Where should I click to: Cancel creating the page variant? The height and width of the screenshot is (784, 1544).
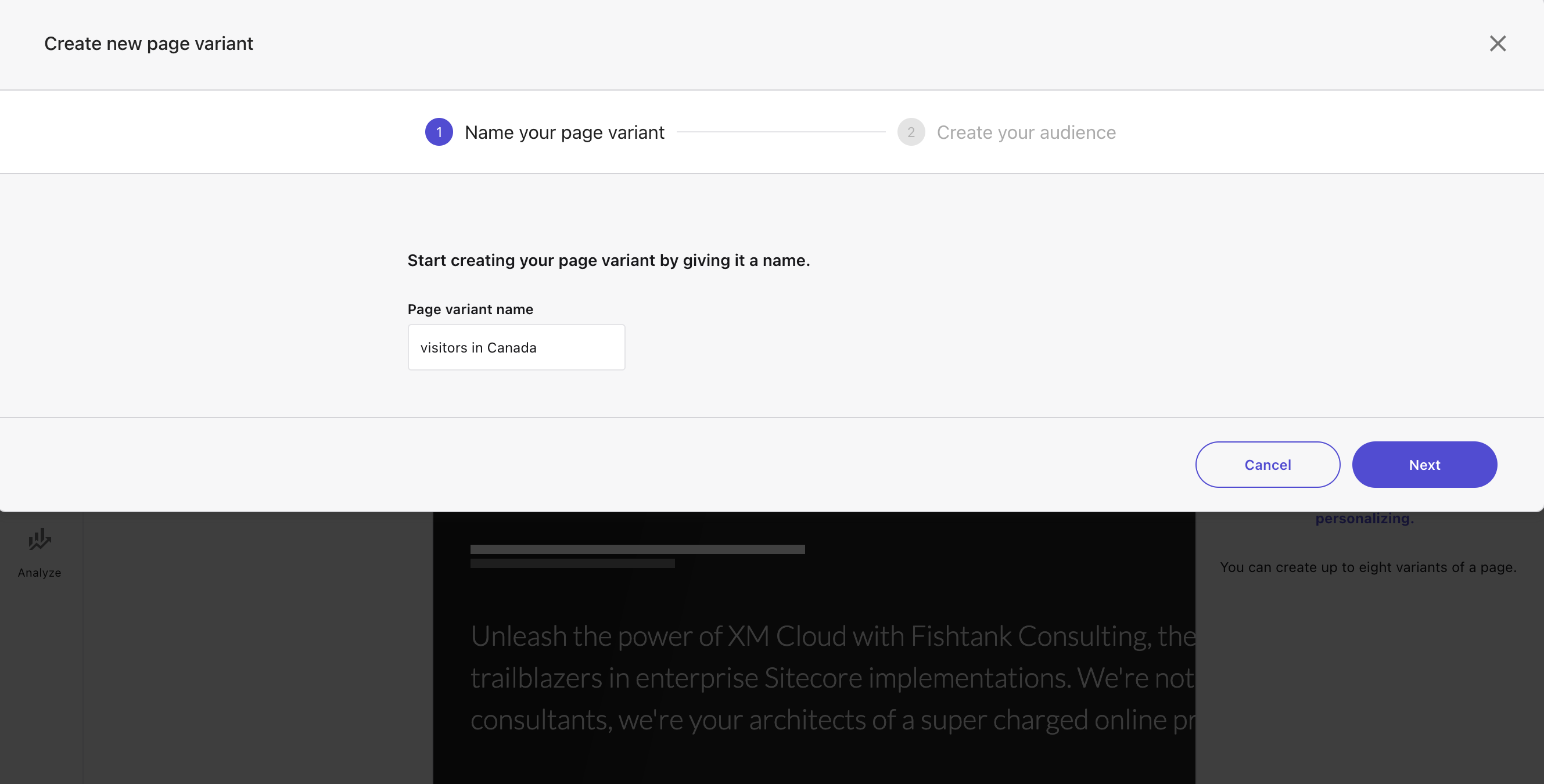1267,465
